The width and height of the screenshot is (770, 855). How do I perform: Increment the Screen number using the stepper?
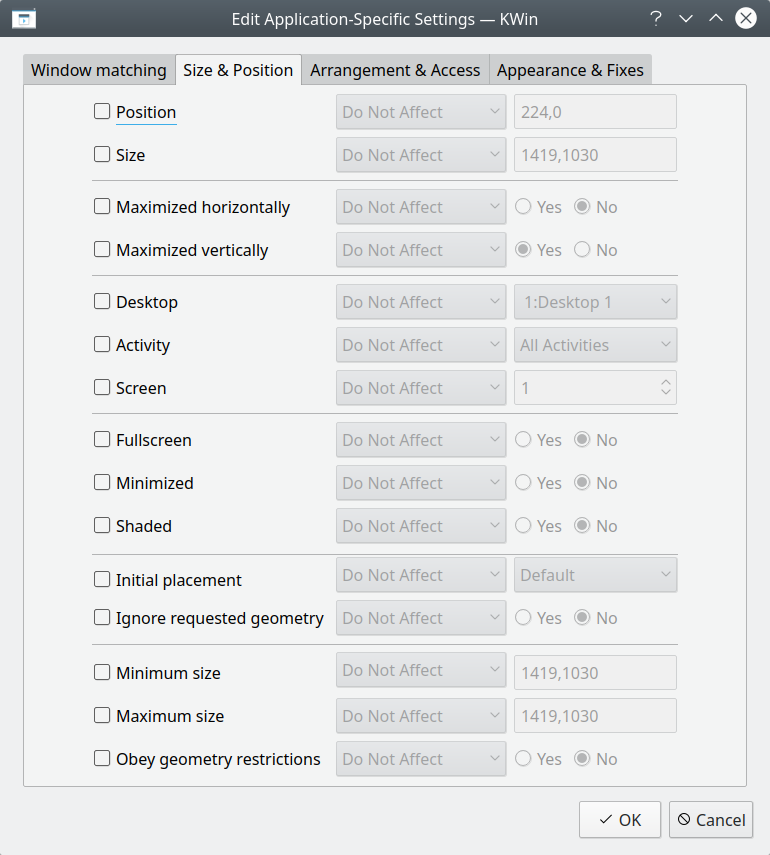point(666,382)
